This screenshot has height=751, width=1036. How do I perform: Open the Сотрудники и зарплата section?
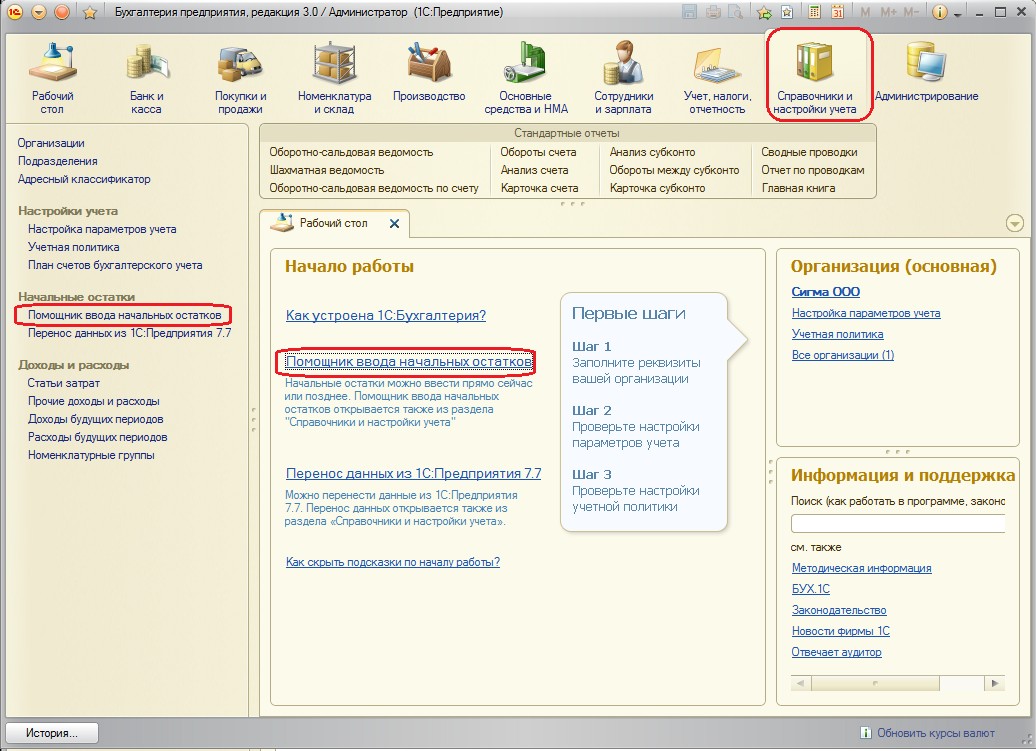(x=623, y=78)
